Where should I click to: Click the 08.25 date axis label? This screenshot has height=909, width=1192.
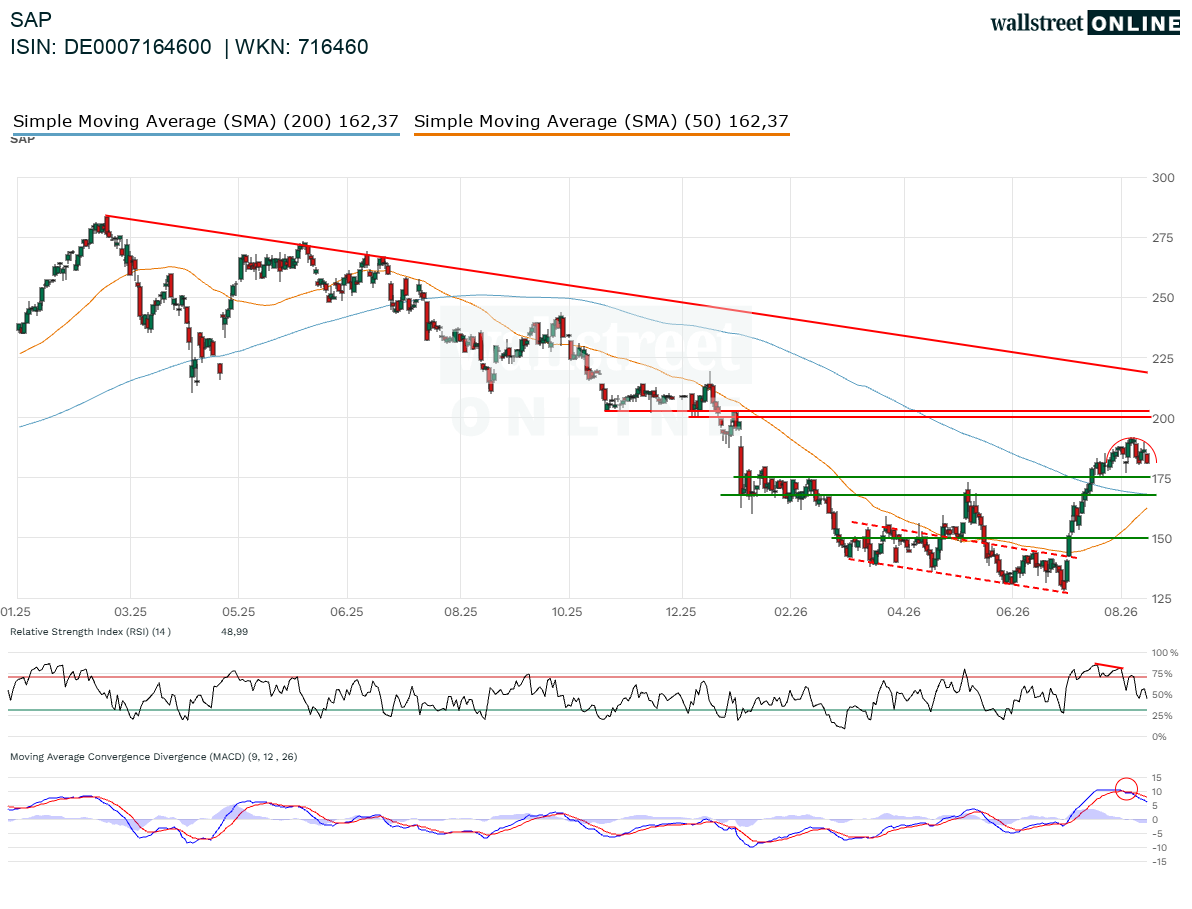click(461, 612)
